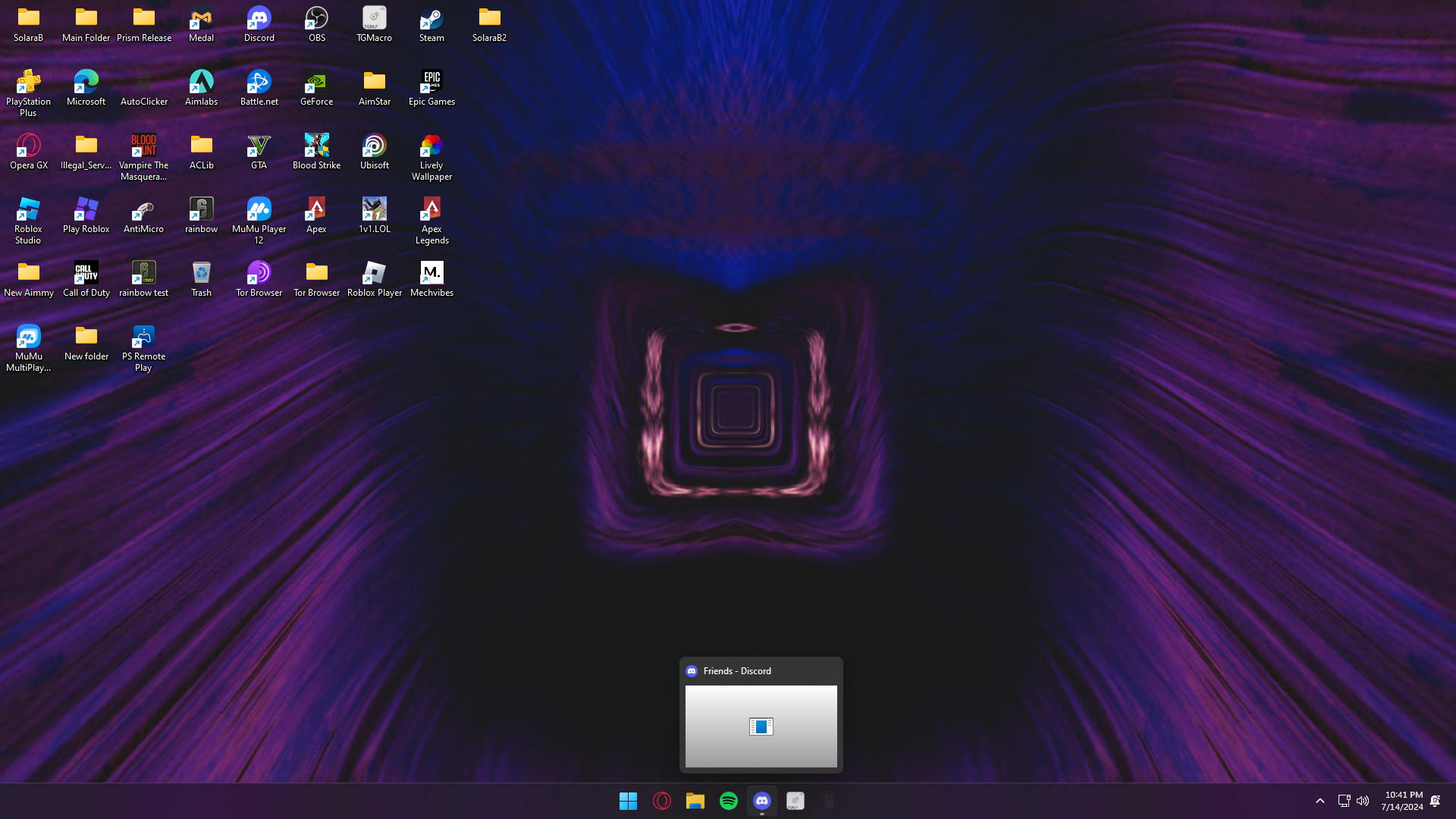This screenshot has height=819, width=1456.
Task: Click the Roblox Studio shortcut
Action: [x=29, y=220]
